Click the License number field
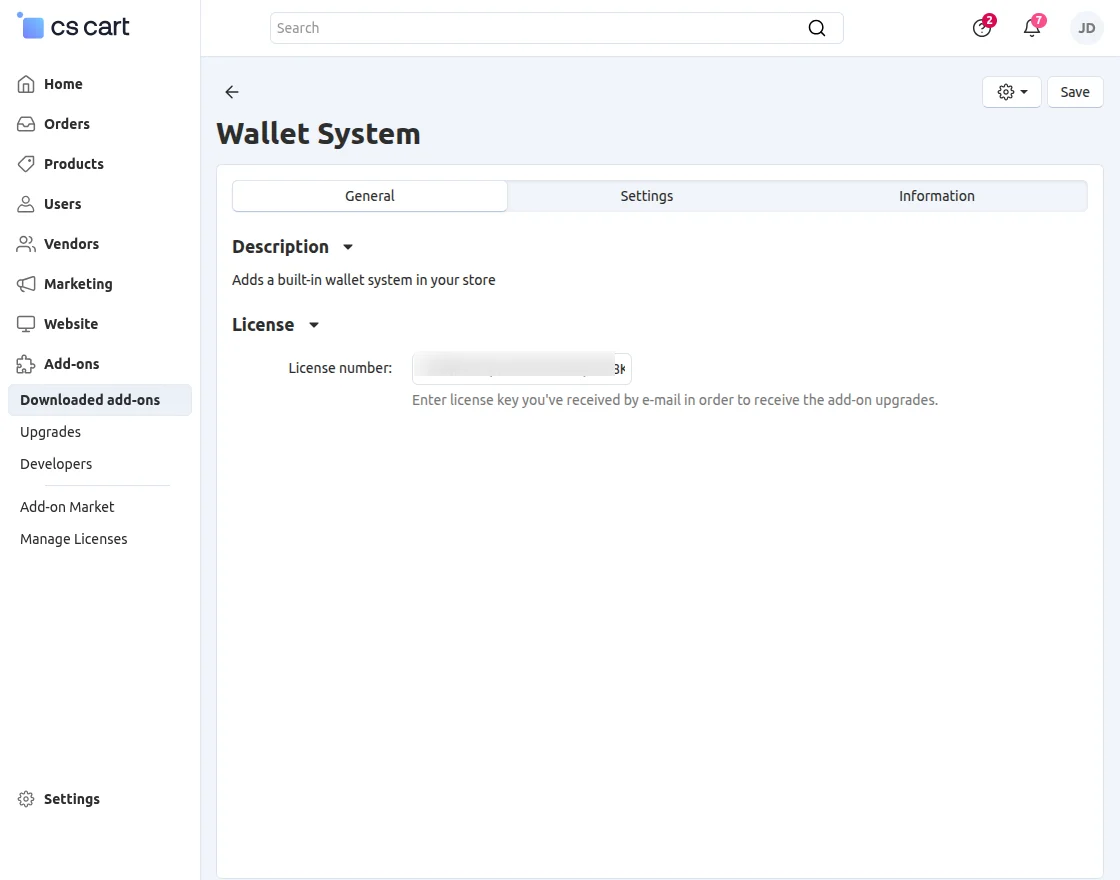1120x880 pixels. pyautogui.click(x=520, y=368)
